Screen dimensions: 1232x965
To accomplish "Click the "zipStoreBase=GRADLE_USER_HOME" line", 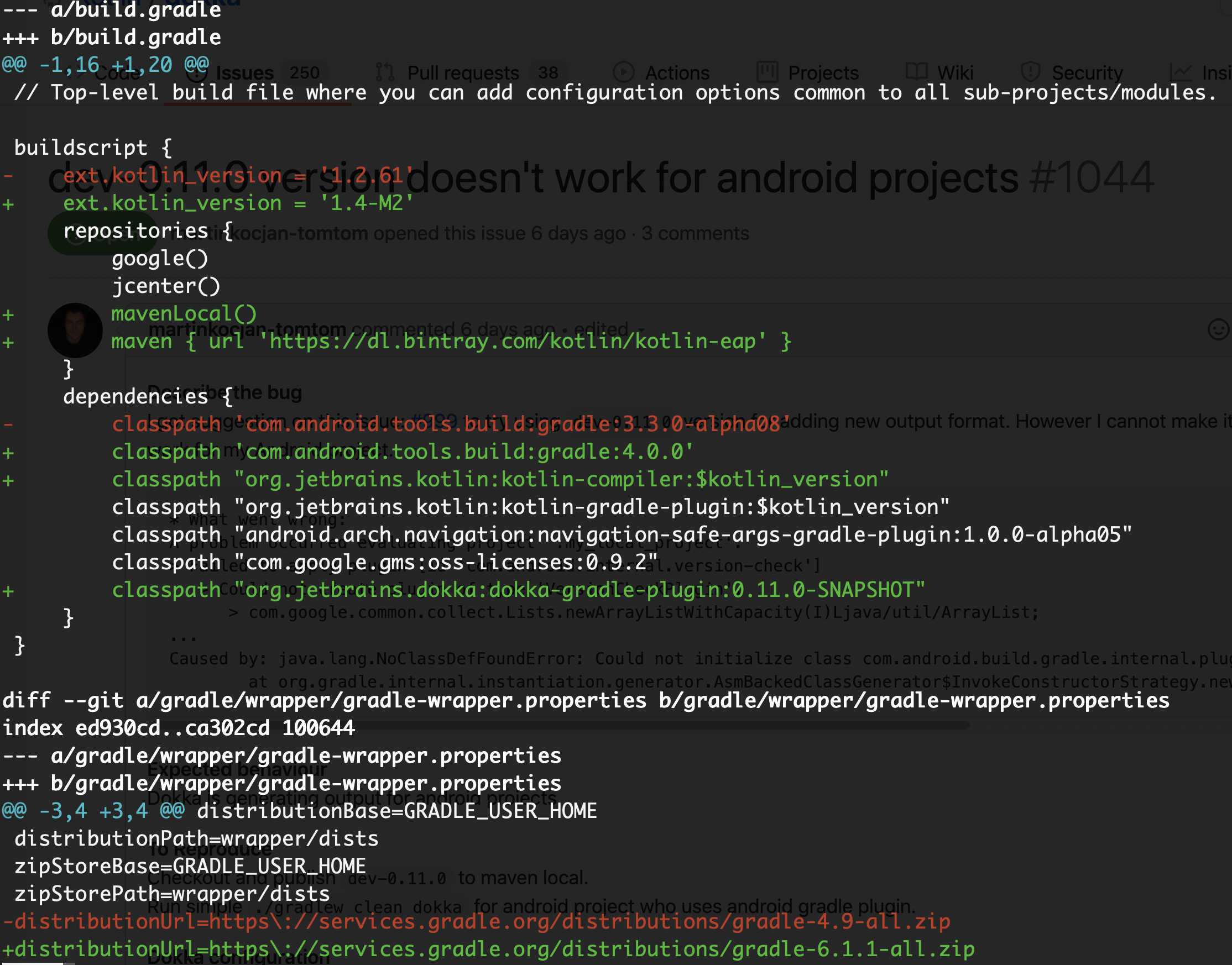I will [190, 867].
